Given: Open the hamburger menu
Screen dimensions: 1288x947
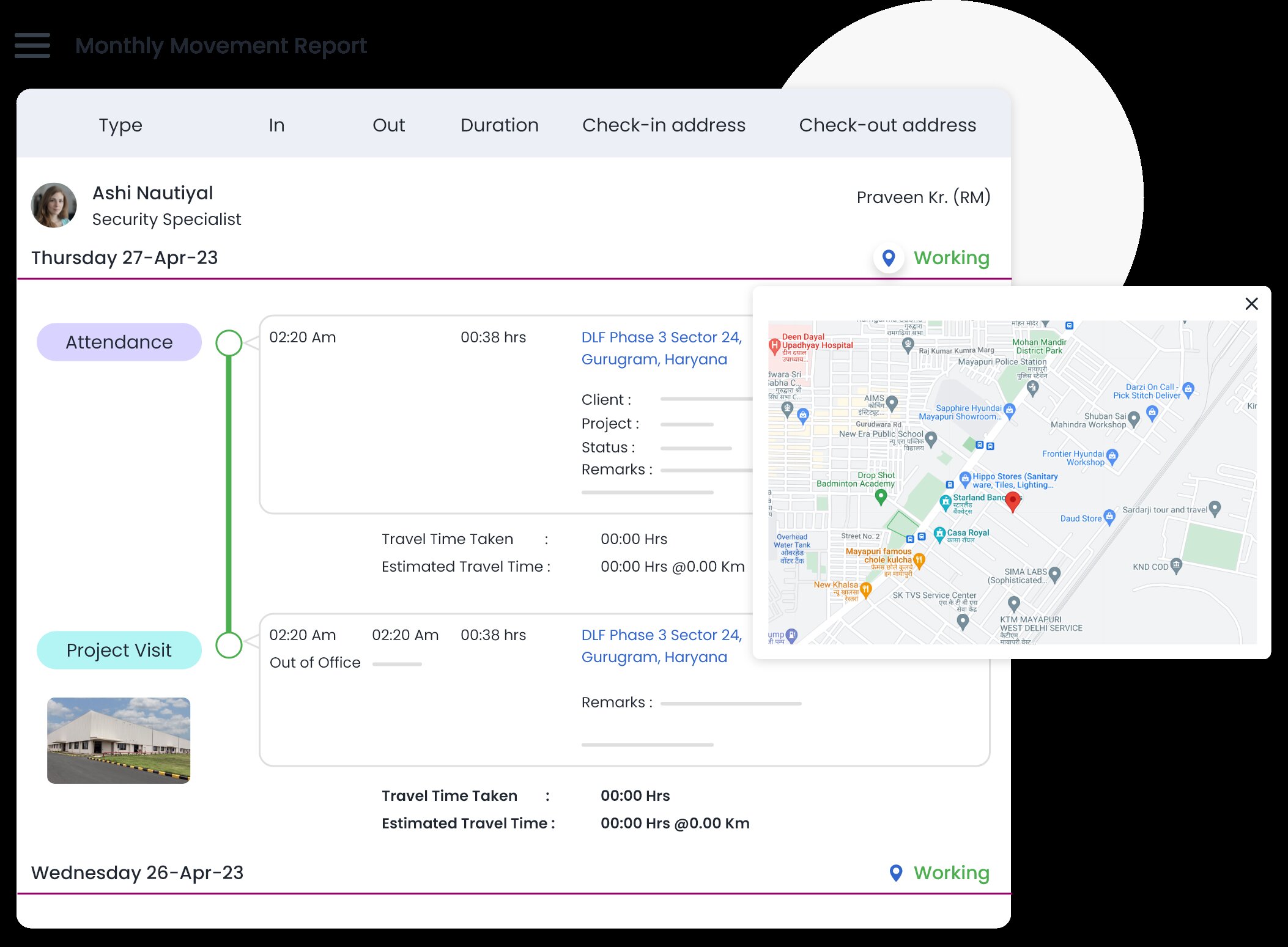Looking at the screenshot, I should coord(32,46).
